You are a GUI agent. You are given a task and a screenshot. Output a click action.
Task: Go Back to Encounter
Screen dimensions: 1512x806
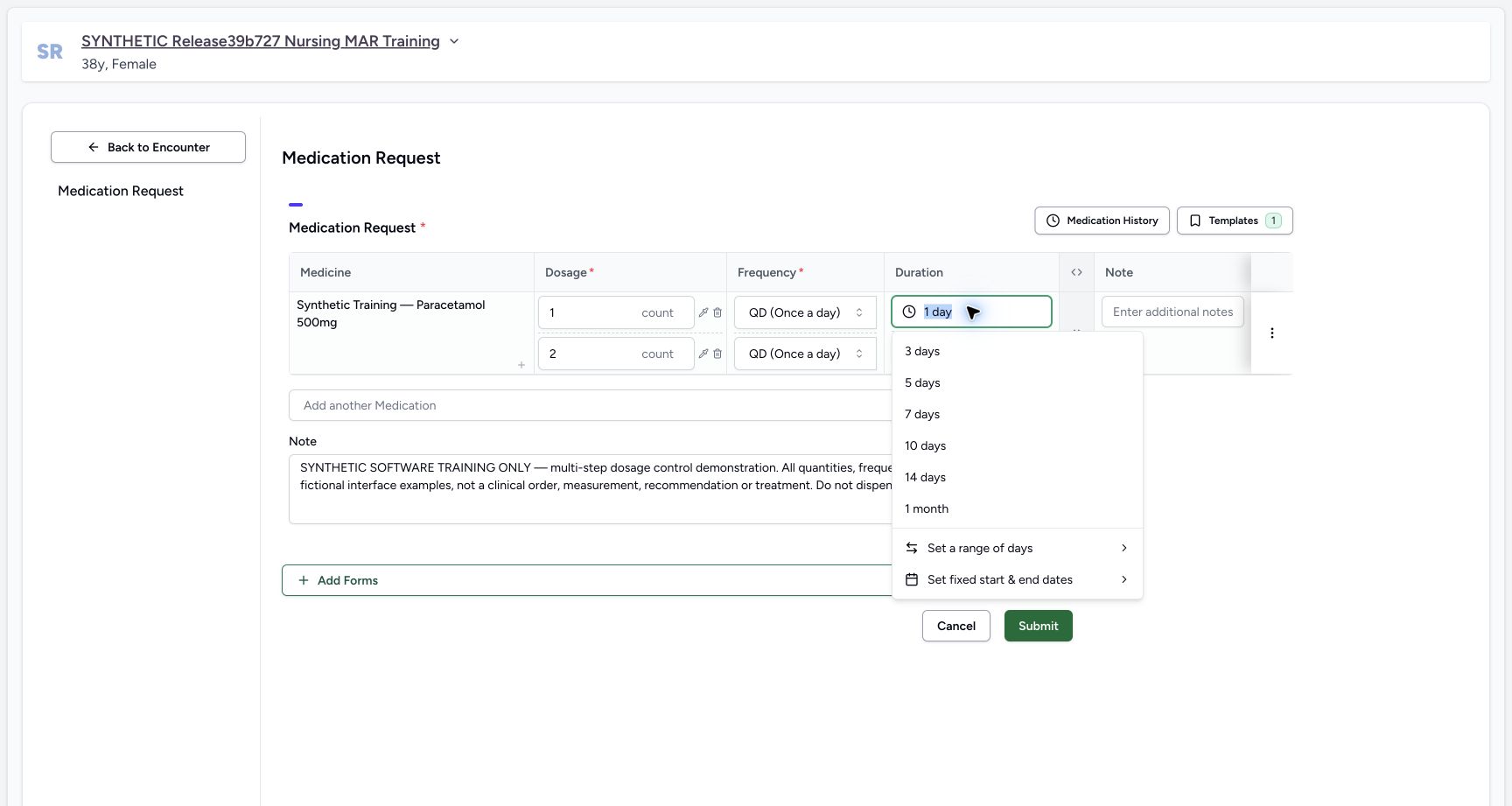(x=148, y=147)
